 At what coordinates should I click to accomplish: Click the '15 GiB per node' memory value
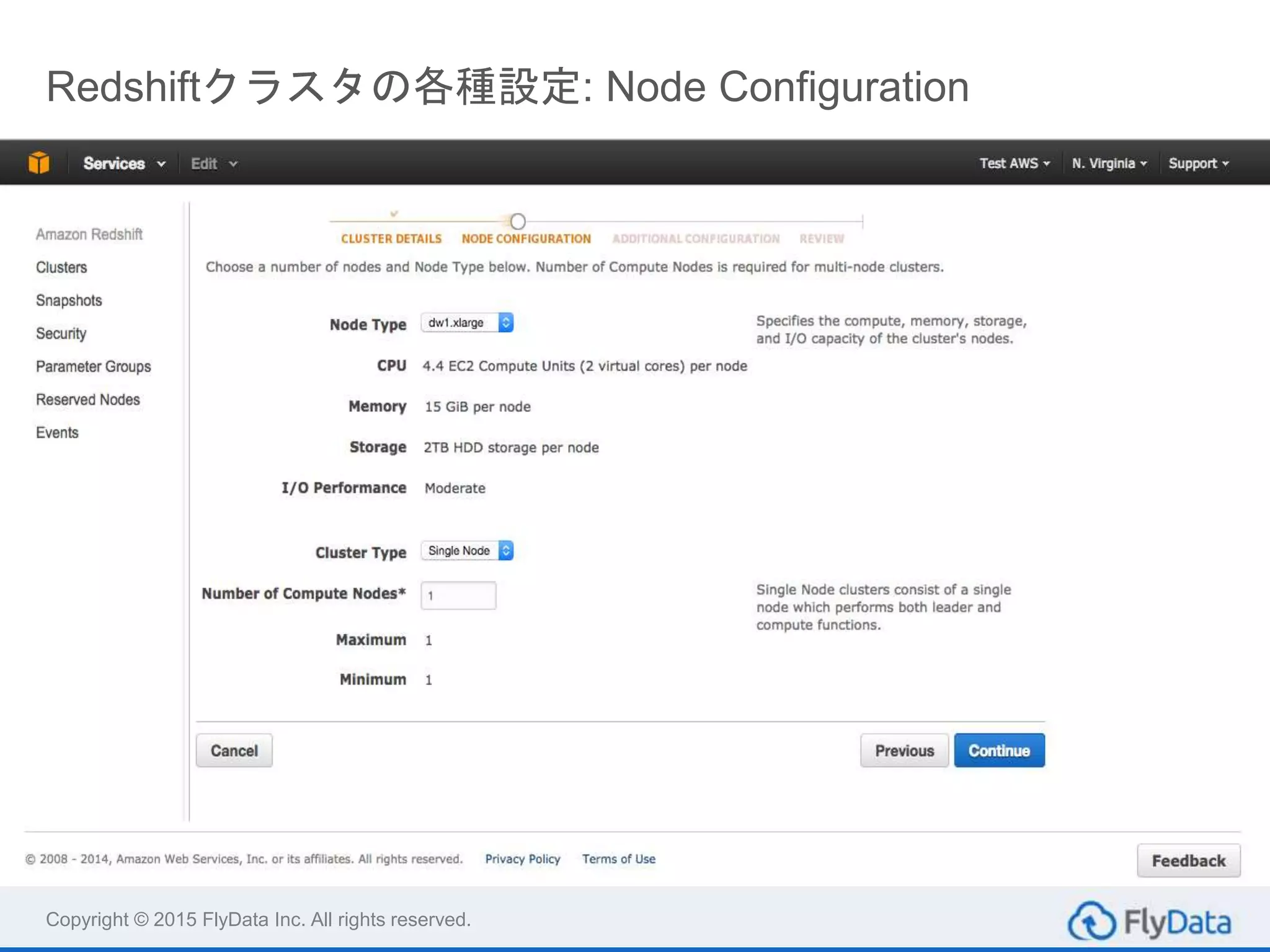coord(477,407)
